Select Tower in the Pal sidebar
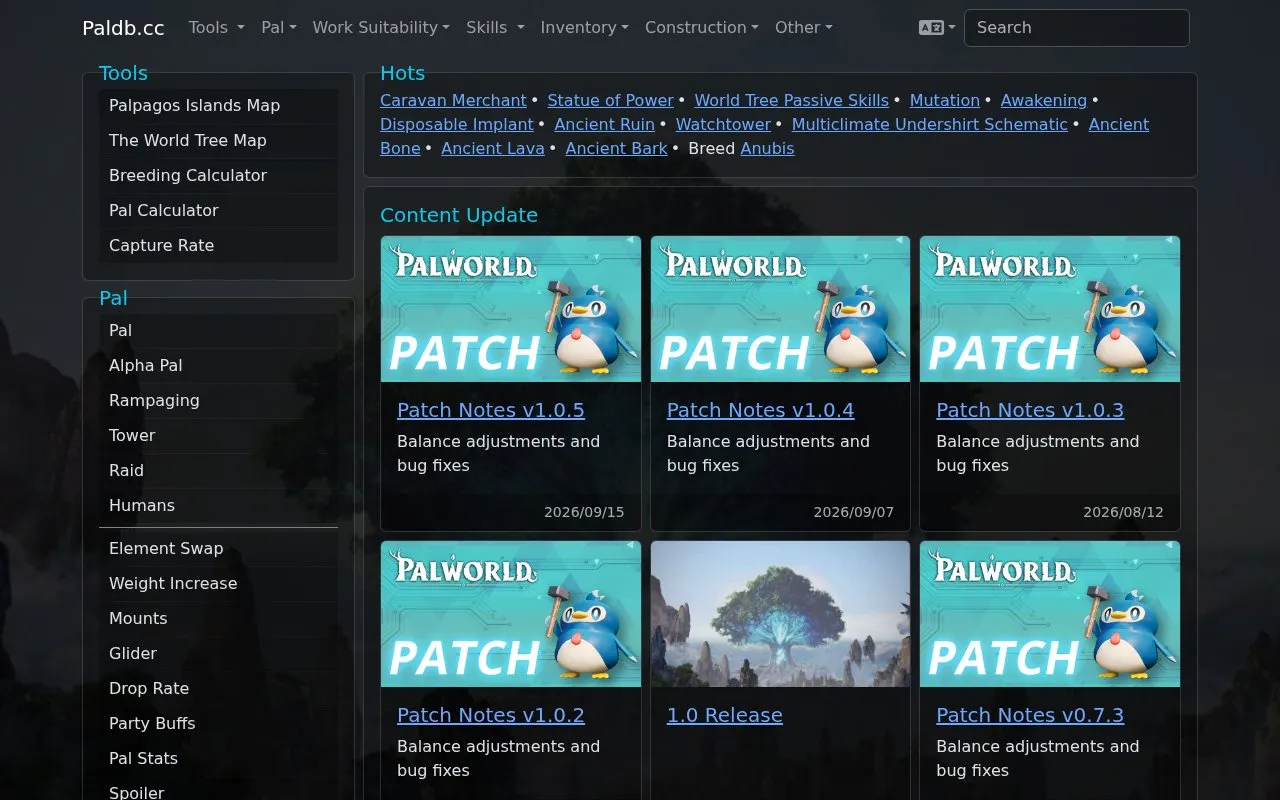The width and height of the screenshot is (1280, 800). pos(218,436)
